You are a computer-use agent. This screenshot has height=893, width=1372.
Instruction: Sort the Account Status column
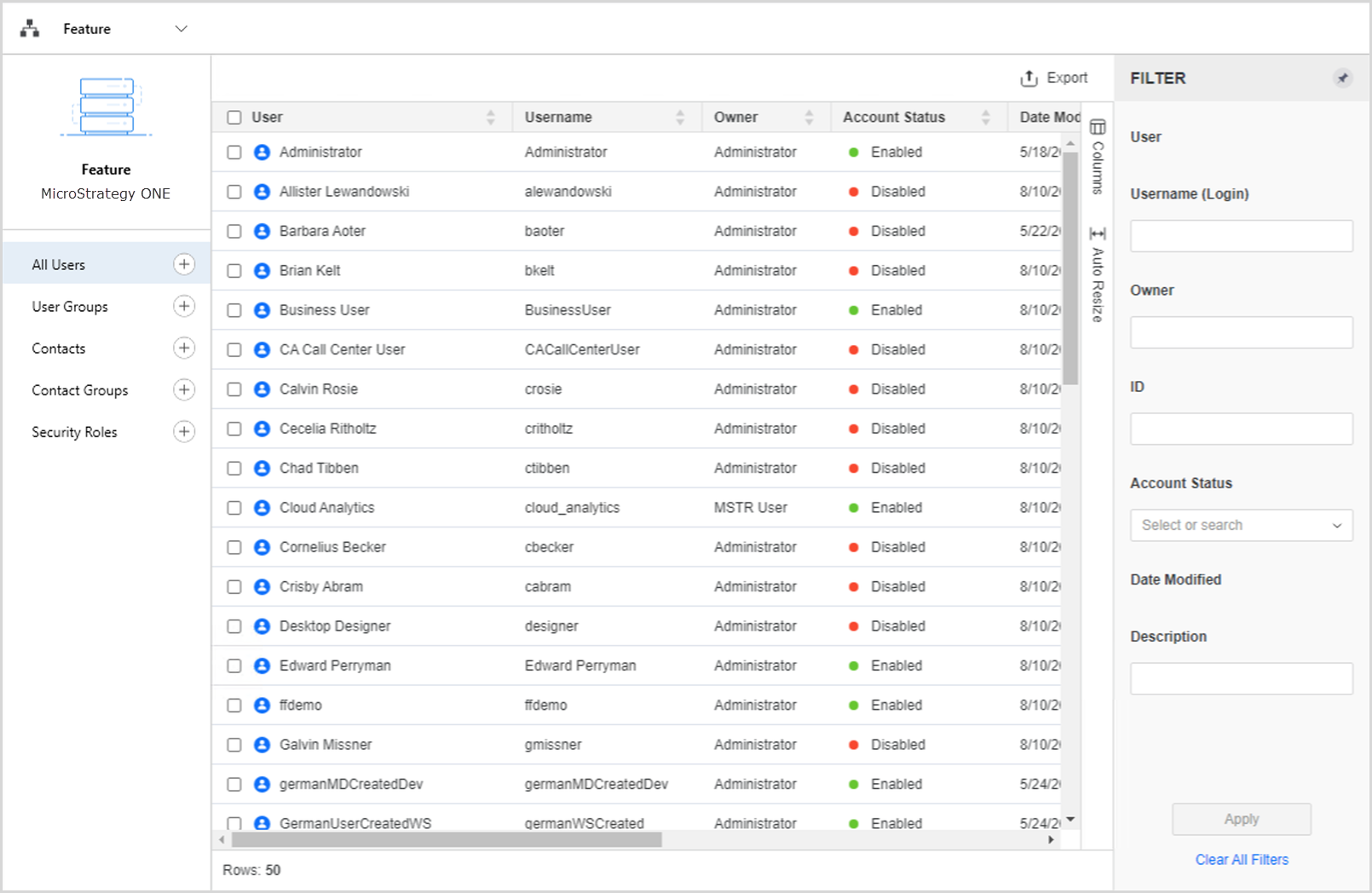click(x=986, y=118)
